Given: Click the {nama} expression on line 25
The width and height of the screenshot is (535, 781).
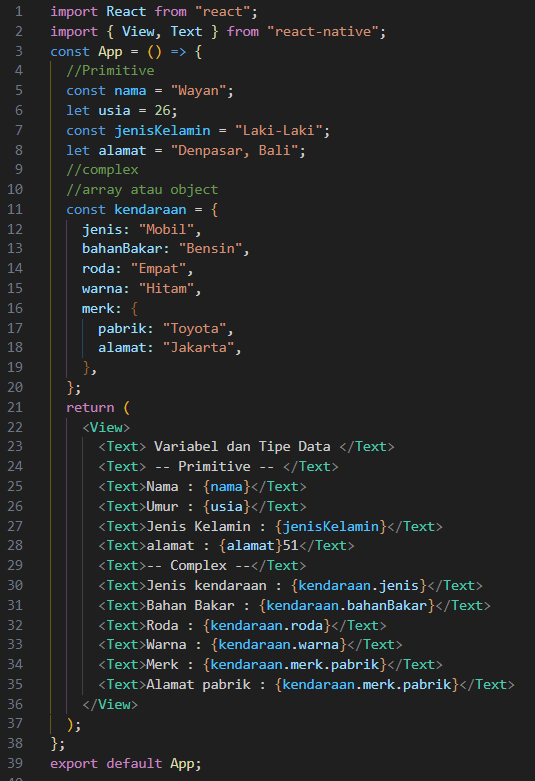Looking at the screenshot, I should 226,487.
